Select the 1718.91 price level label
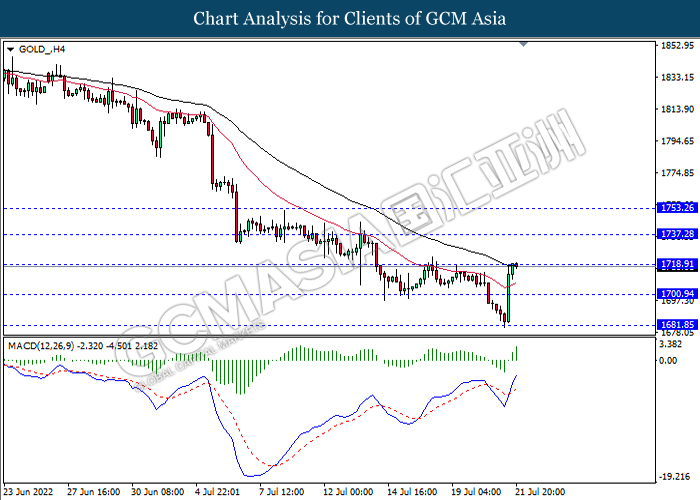The height and width of the screenshot is (500, 700). tap(677, 264)
